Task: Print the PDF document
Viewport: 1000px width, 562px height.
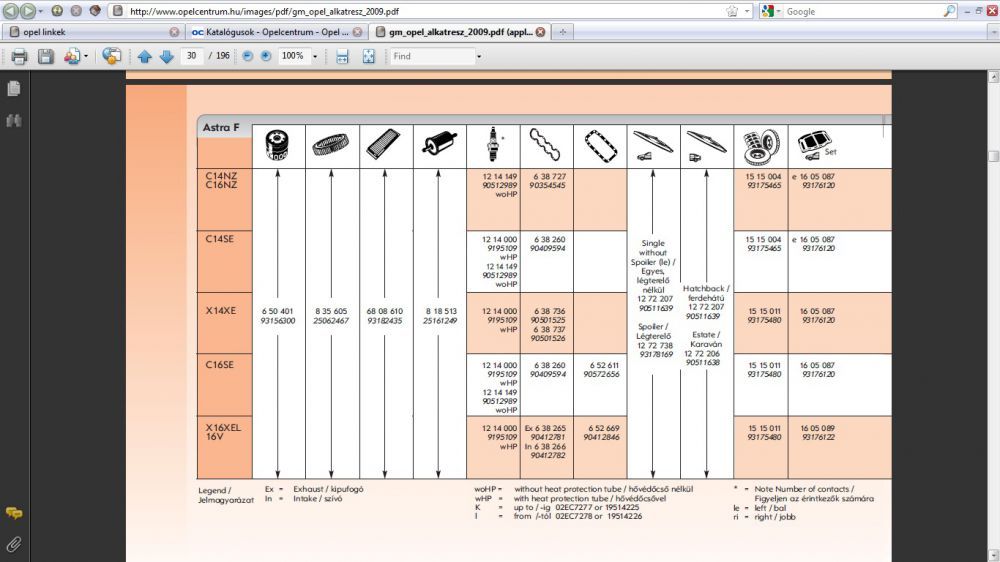Action: (x=19, y=56)
